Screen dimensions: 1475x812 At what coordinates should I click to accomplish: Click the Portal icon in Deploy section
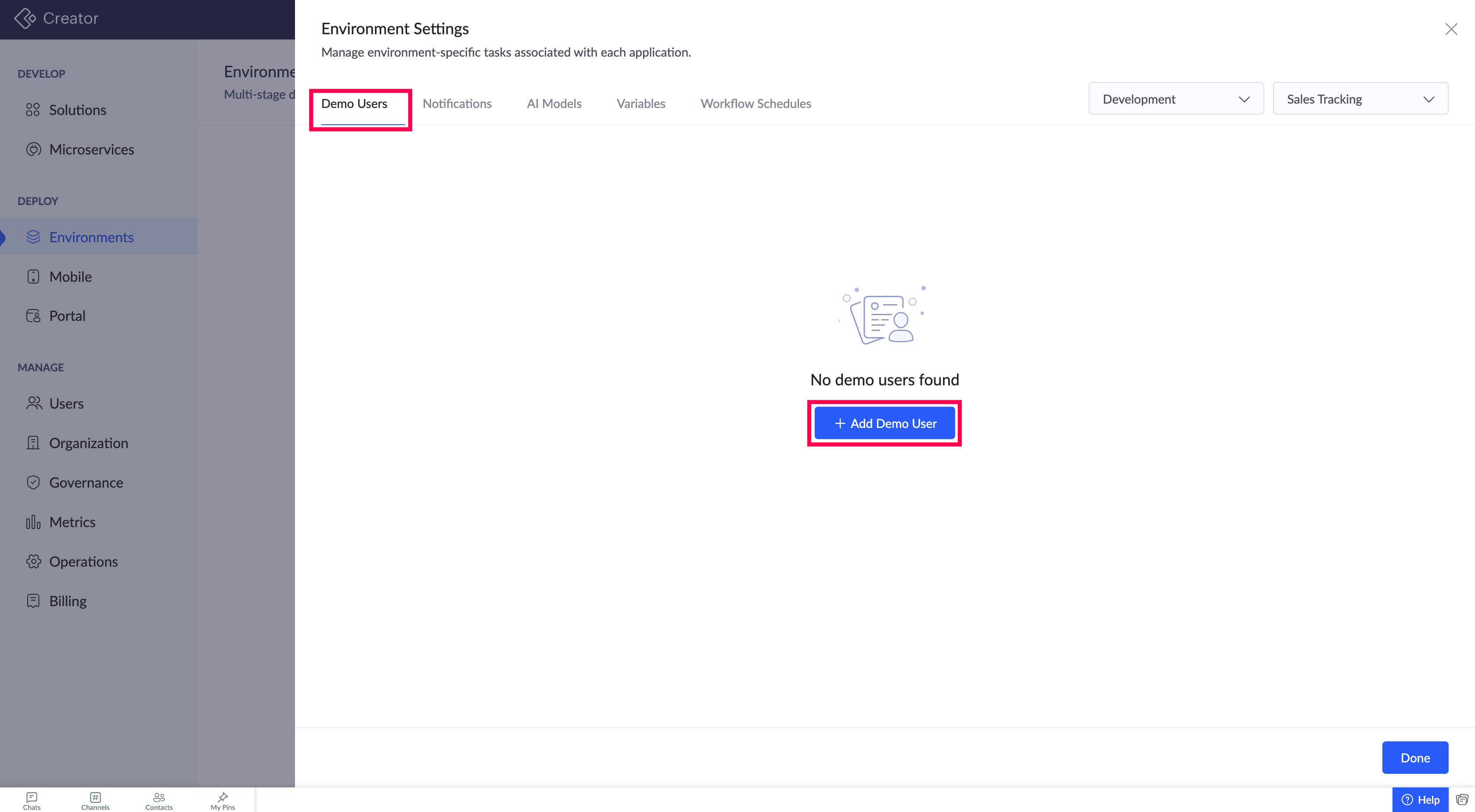pos(33,316)
